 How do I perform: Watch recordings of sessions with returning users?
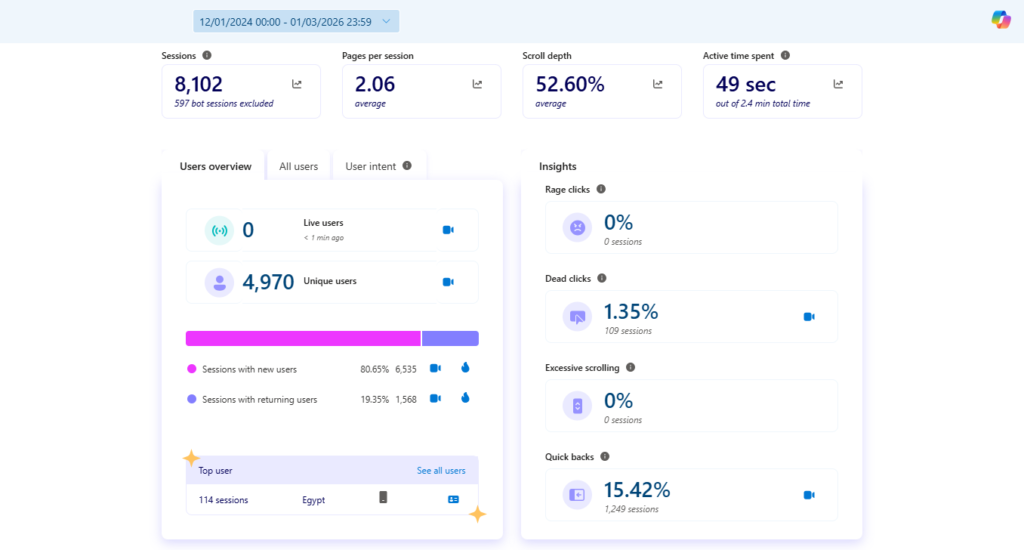[436, 398]
